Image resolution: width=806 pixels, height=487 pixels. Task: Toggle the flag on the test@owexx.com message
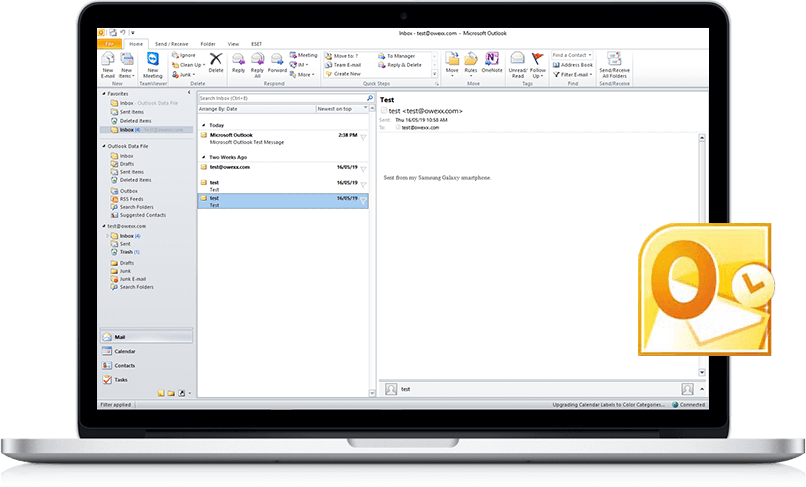363,169
